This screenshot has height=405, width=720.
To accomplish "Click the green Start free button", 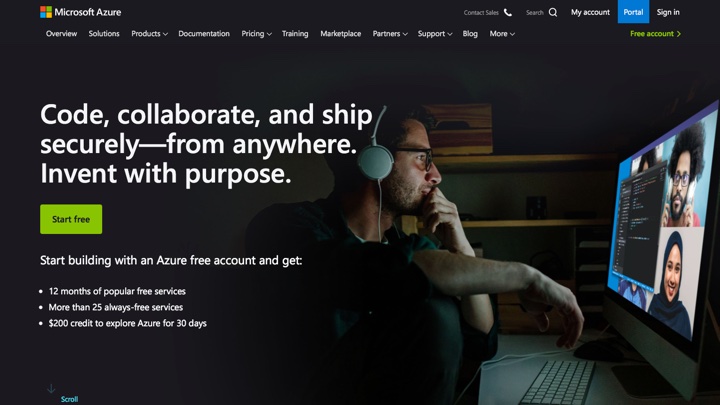I will [x=71, y=219].
